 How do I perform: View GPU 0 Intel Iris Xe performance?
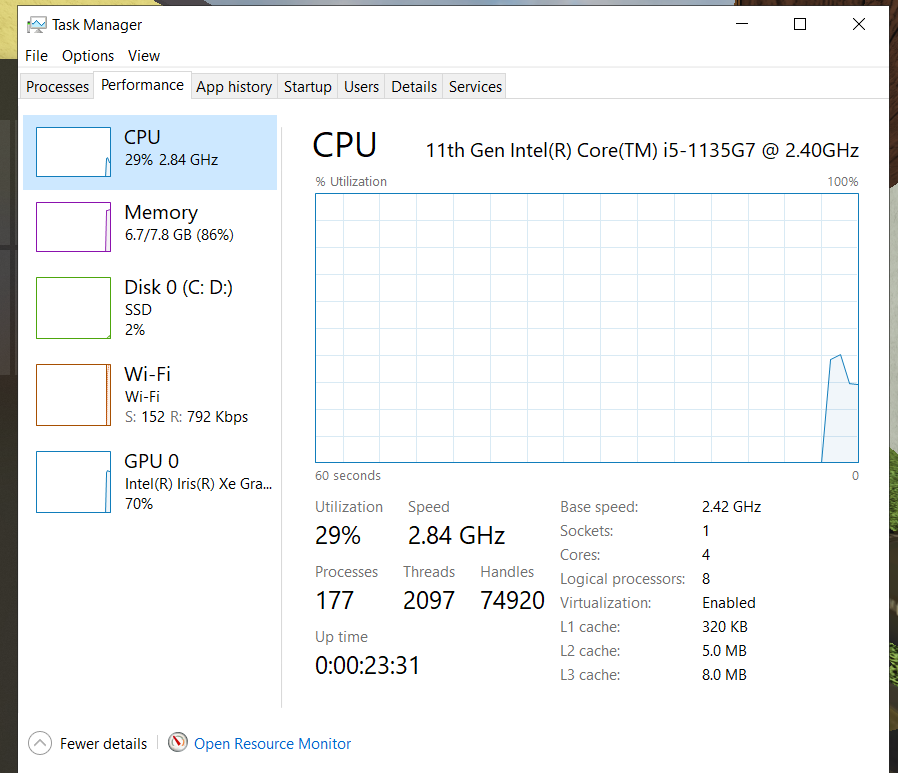click(x=150, y=482)
